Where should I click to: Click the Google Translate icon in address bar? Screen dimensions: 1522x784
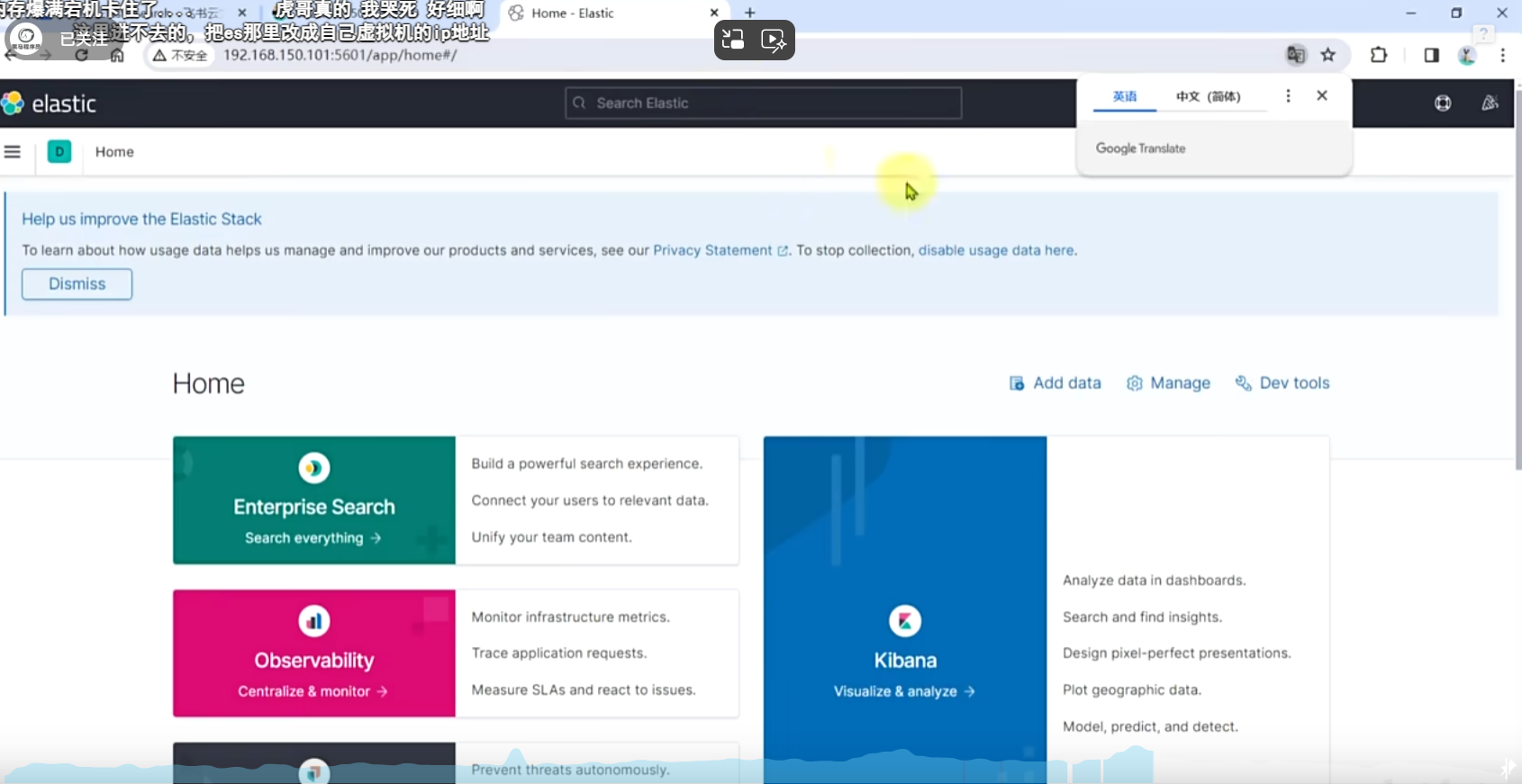pos(1296,55)
